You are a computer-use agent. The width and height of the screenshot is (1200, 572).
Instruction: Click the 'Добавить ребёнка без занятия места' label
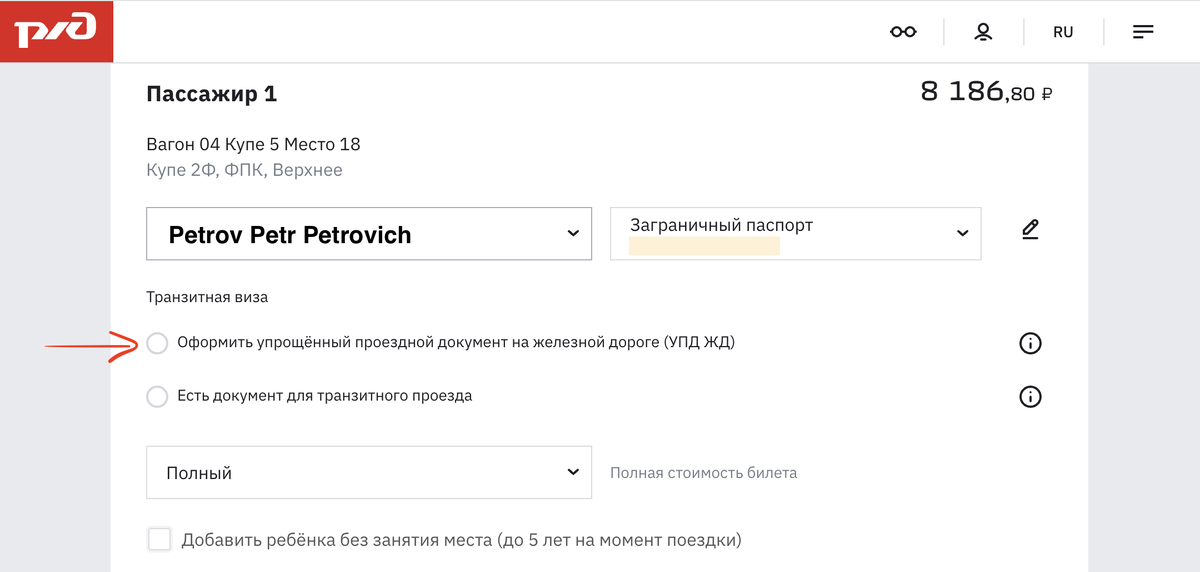[x=461, y=541]
